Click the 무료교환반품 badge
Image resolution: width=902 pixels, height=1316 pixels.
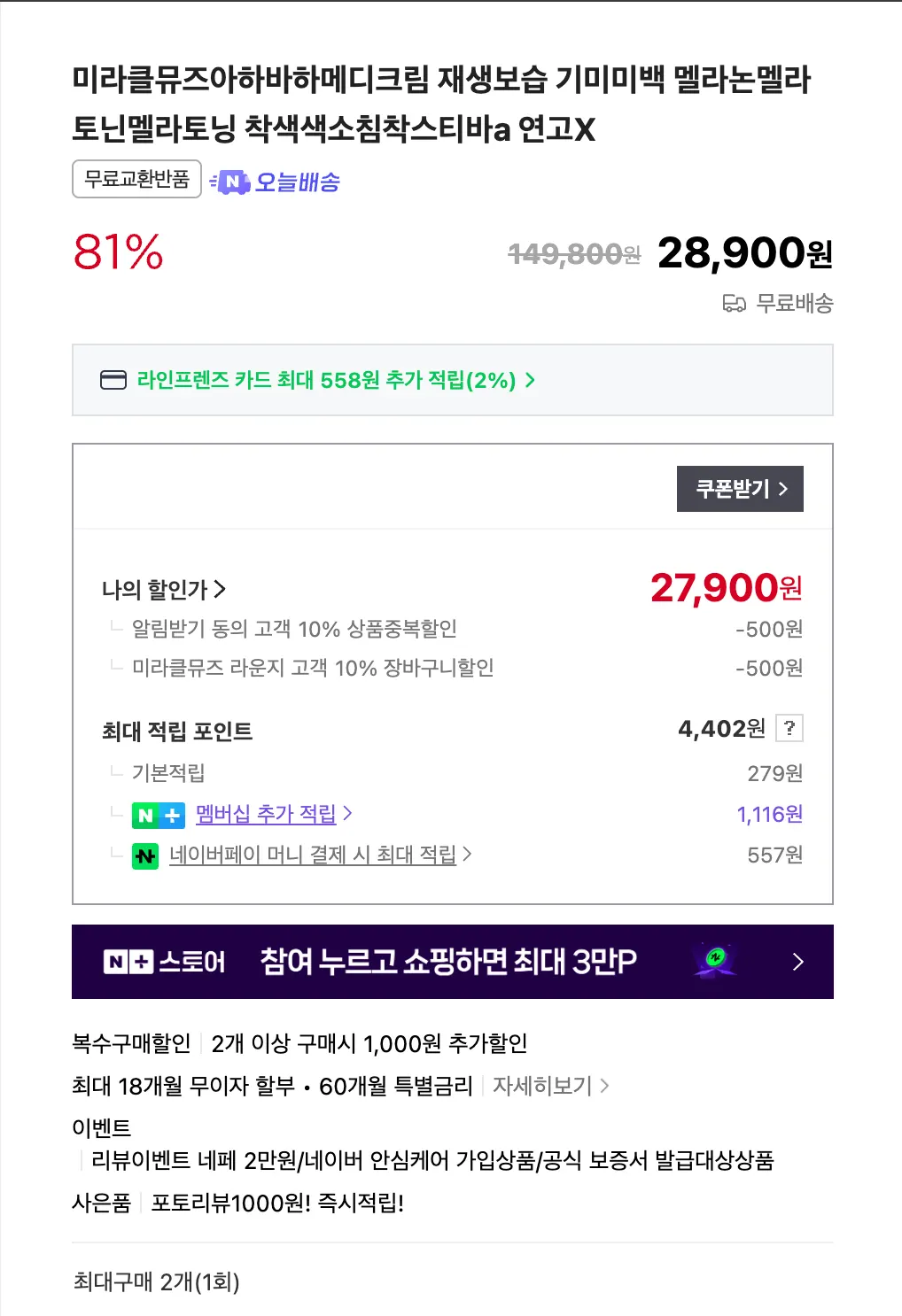tap(136, 179)
